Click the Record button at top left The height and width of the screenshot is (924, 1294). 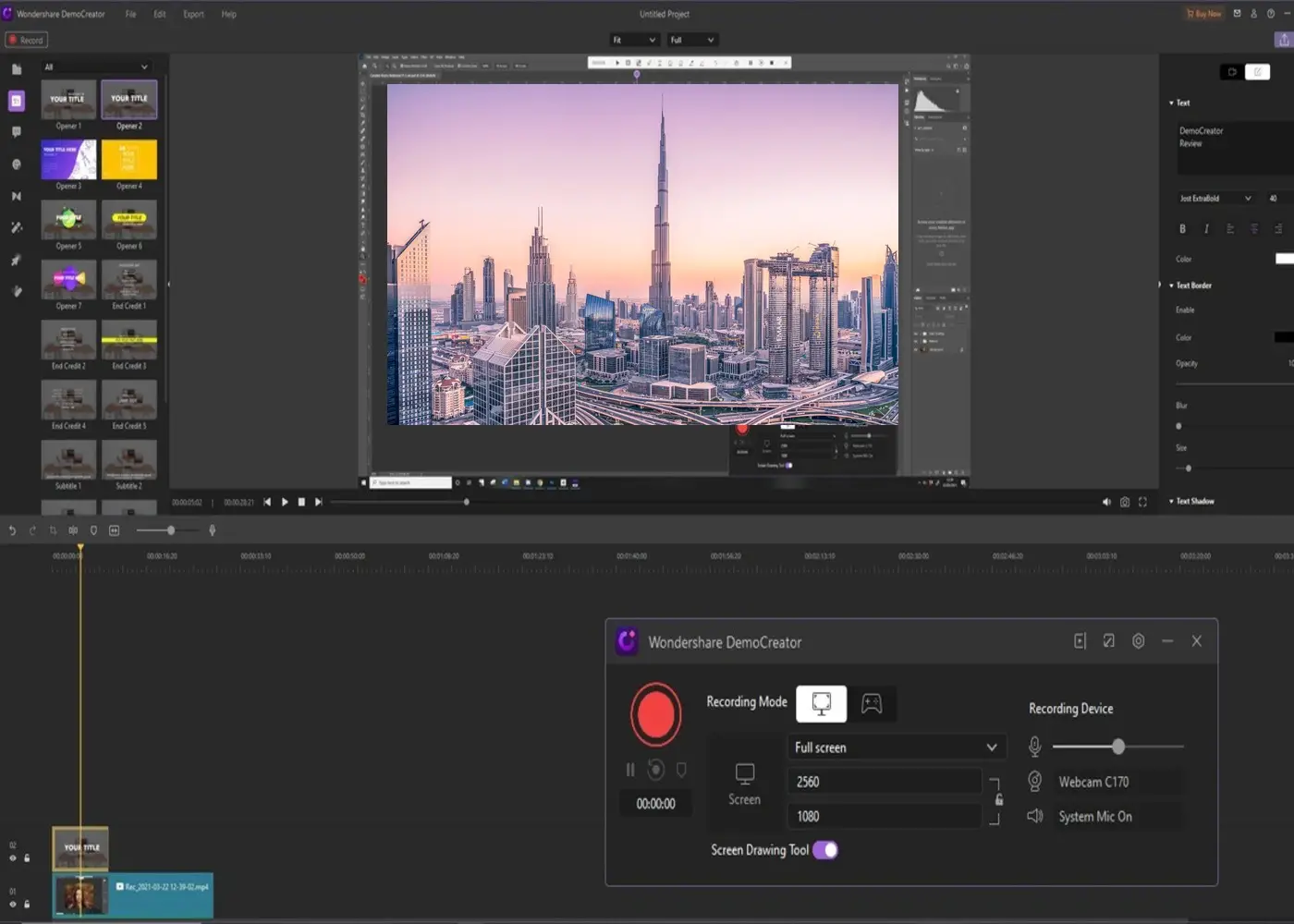click(x=26, y=40)
